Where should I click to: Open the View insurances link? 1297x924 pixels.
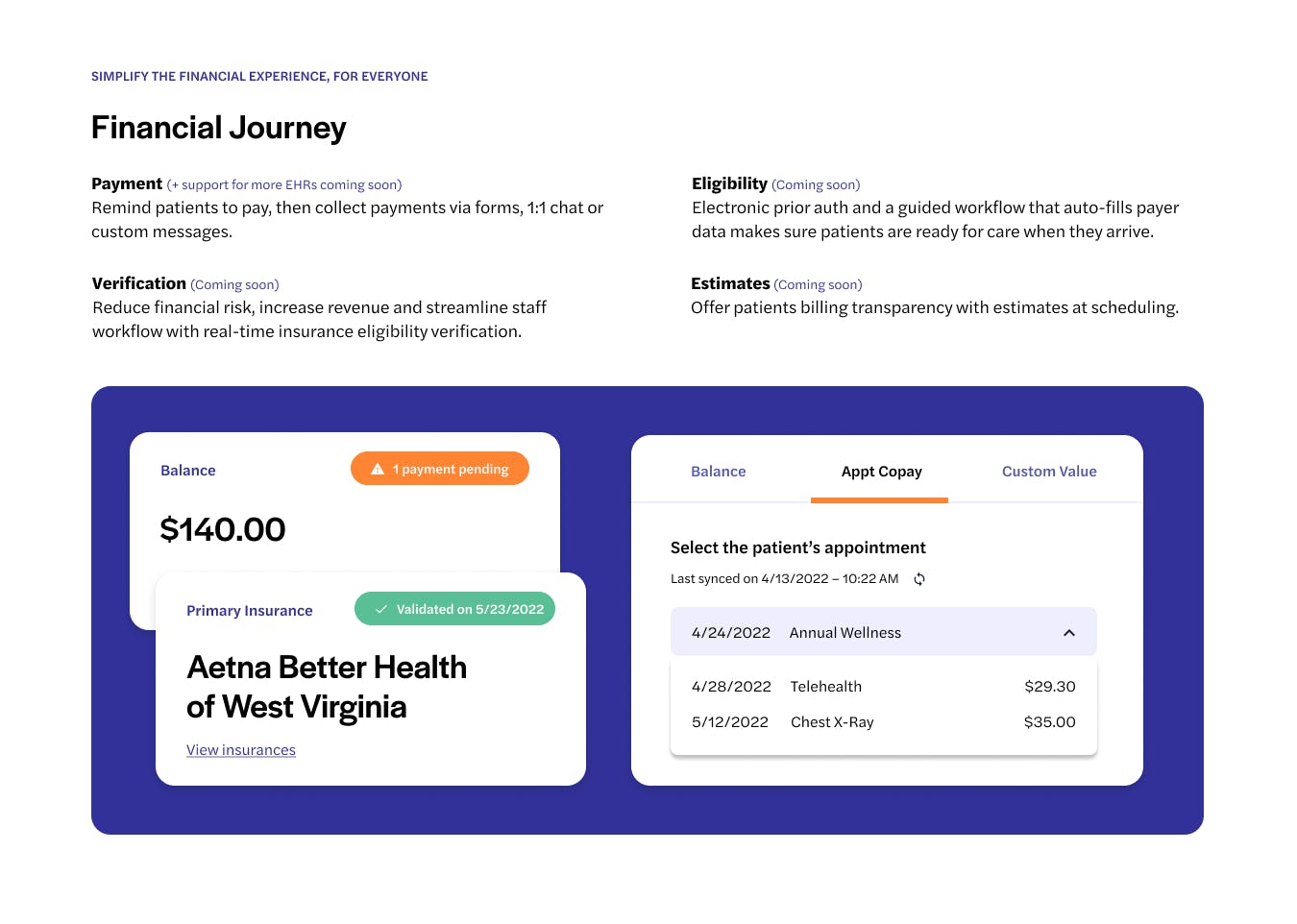coord(241,750)
